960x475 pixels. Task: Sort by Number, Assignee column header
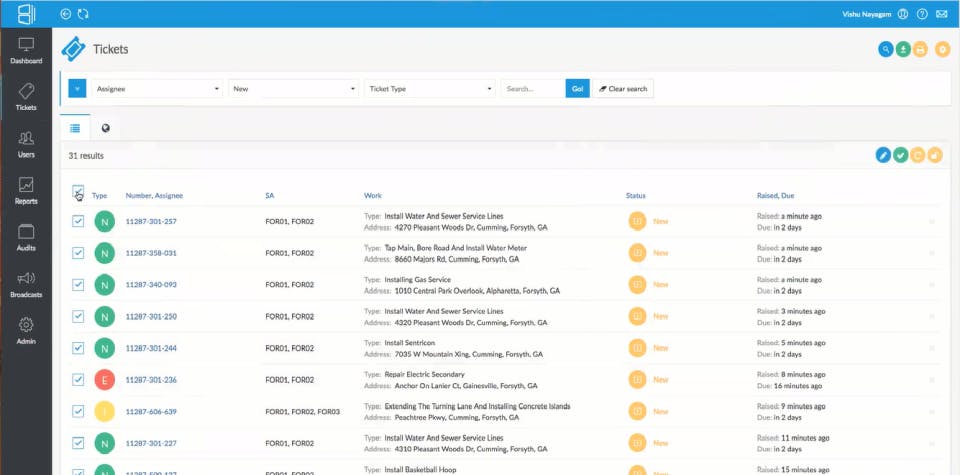pyautogui.click(x=154, y=196)
